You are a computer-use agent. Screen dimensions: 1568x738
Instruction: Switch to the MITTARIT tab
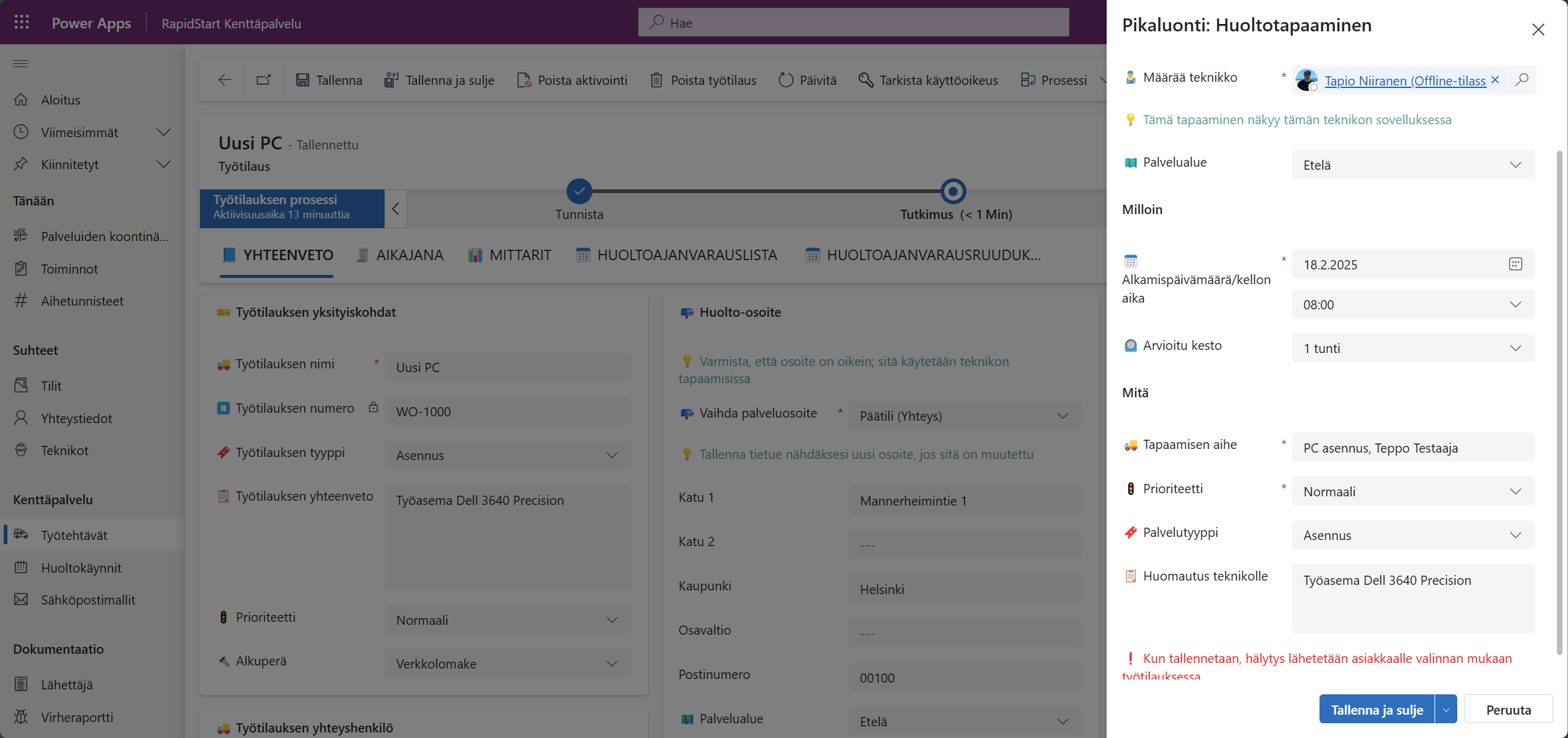click(x=520, y=254)
